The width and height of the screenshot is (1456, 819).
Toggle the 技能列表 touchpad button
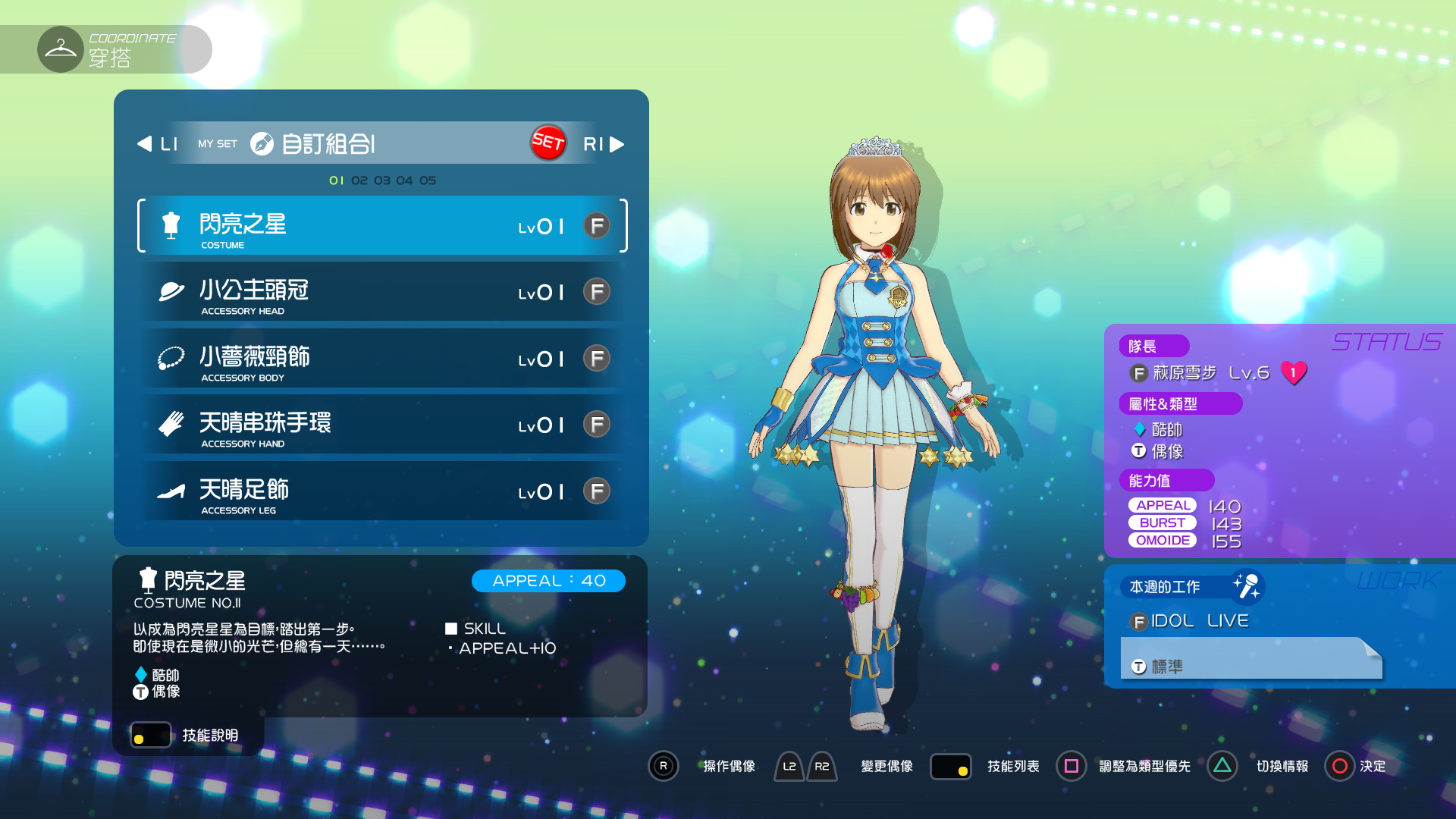click(x=950, y=766)
